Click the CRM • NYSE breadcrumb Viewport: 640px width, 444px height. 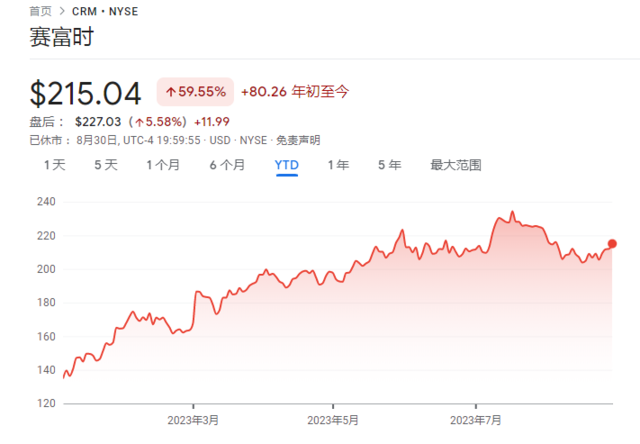point(105,11)
